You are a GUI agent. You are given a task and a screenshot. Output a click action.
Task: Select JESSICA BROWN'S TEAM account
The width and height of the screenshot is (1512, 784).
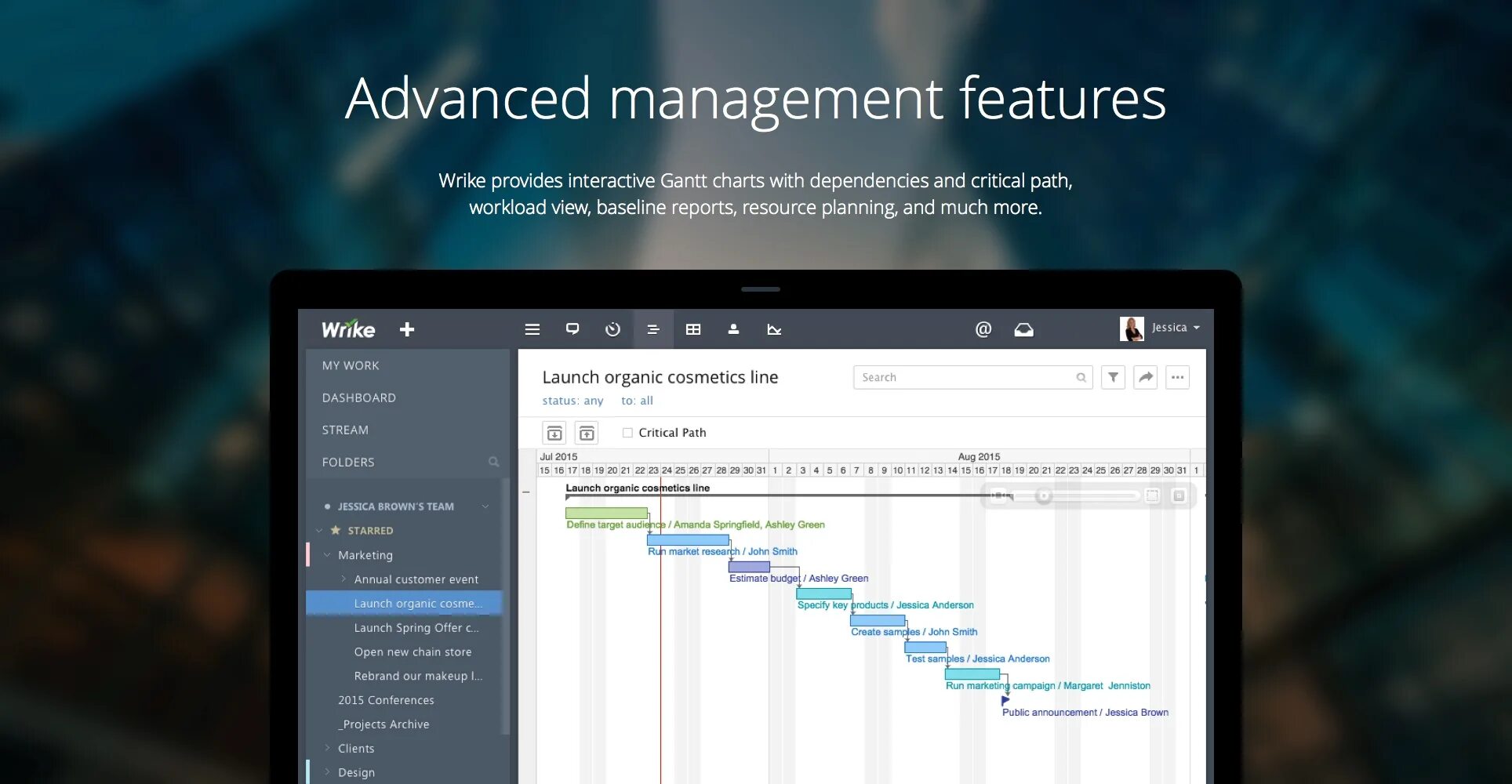coord(395,506)
